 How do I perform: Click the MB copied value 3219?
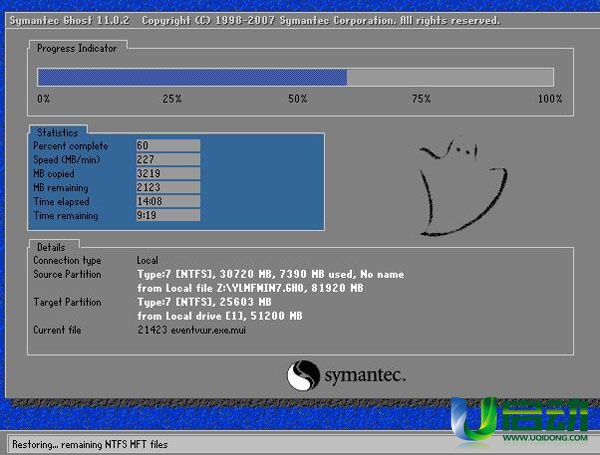[168, 173]
